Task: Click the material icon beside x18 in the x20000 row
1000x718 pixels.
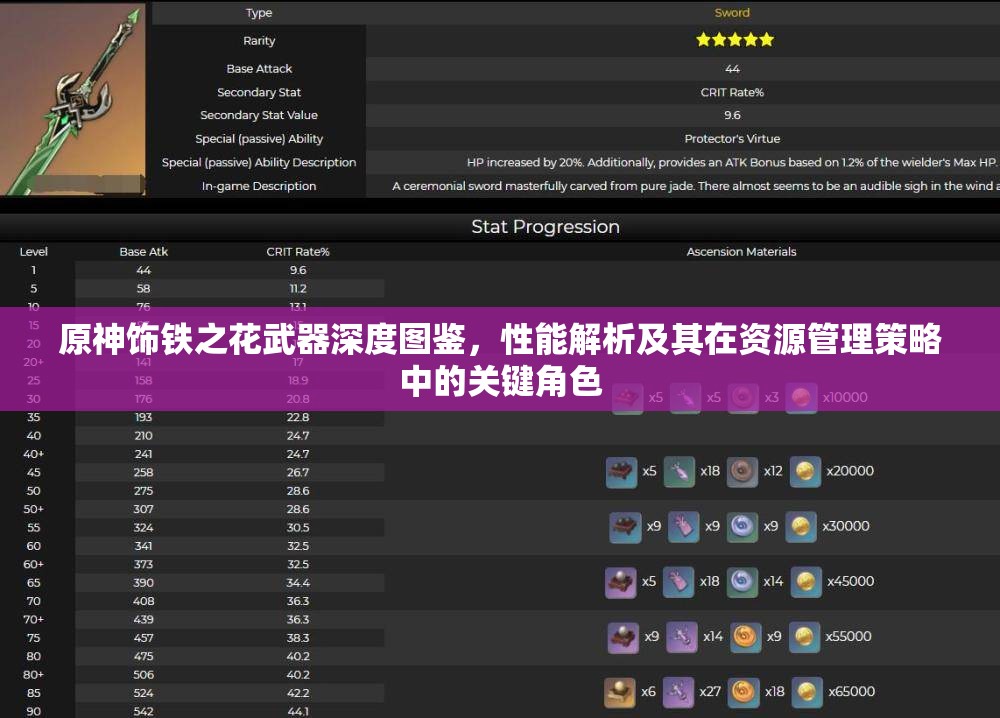Action: (x=679, y=472)
